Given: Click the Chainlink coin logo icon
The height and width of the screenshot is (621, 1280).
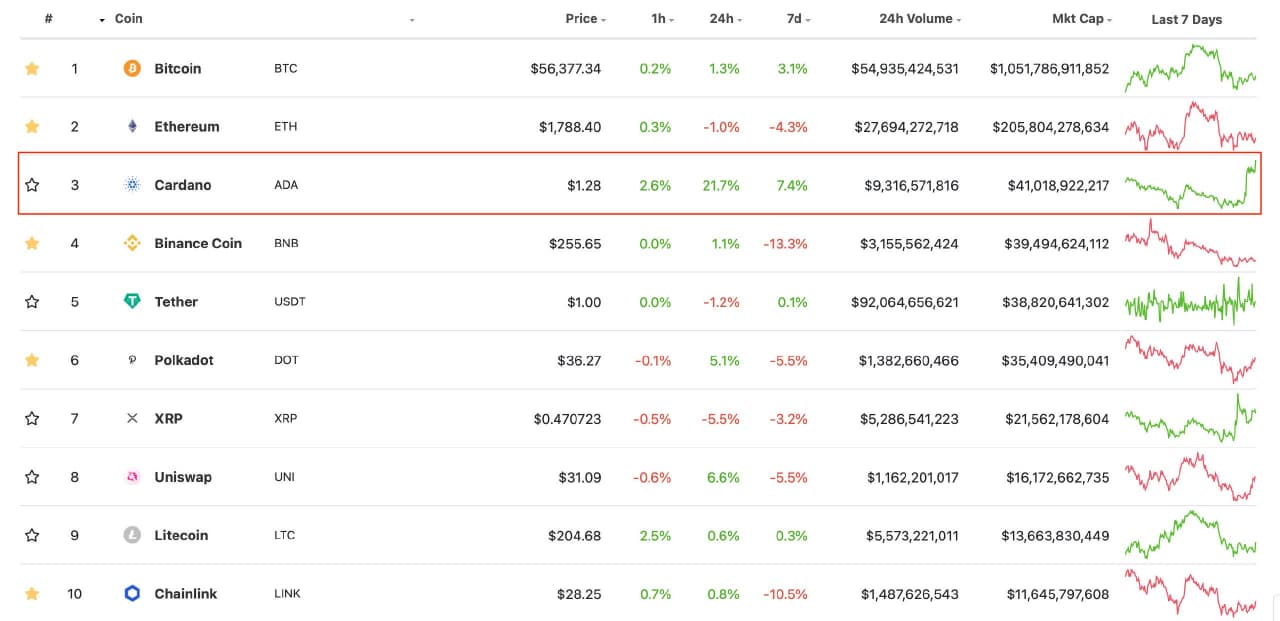Looking at the screenshot, I should pyautogui.click(x=132, y=593).
